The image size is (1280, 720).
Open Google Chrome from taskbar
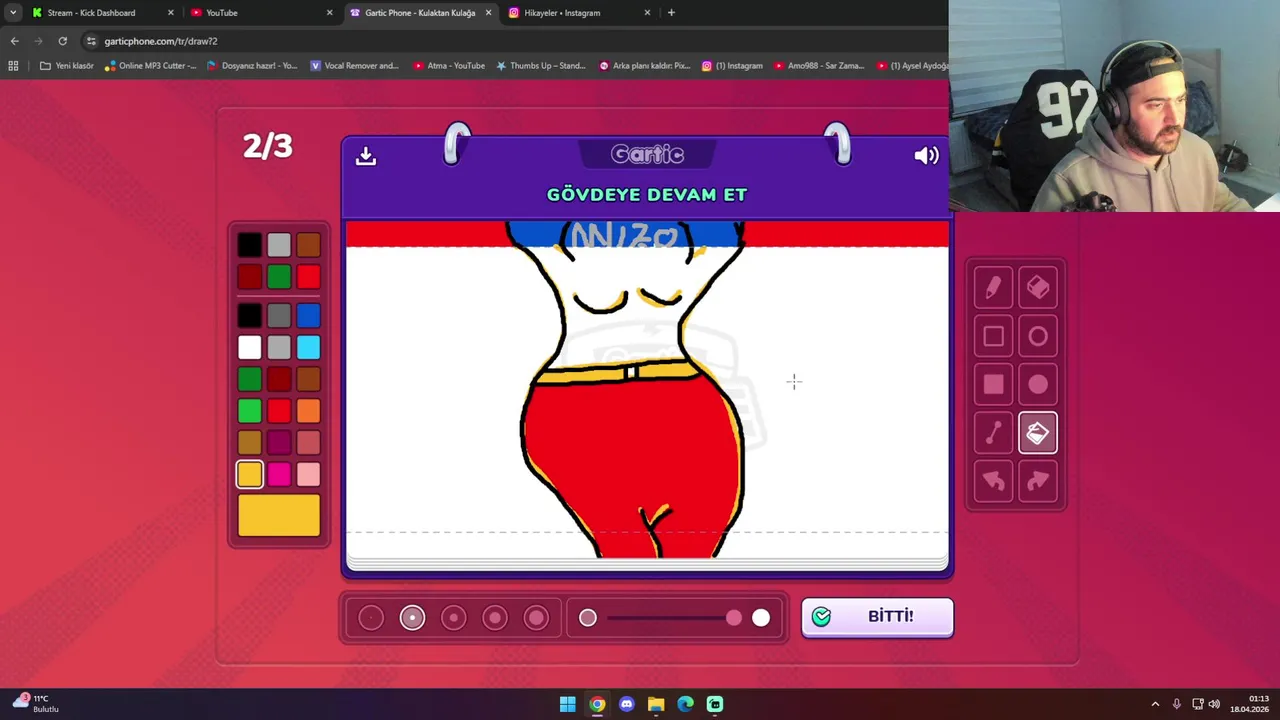point(597,704)
